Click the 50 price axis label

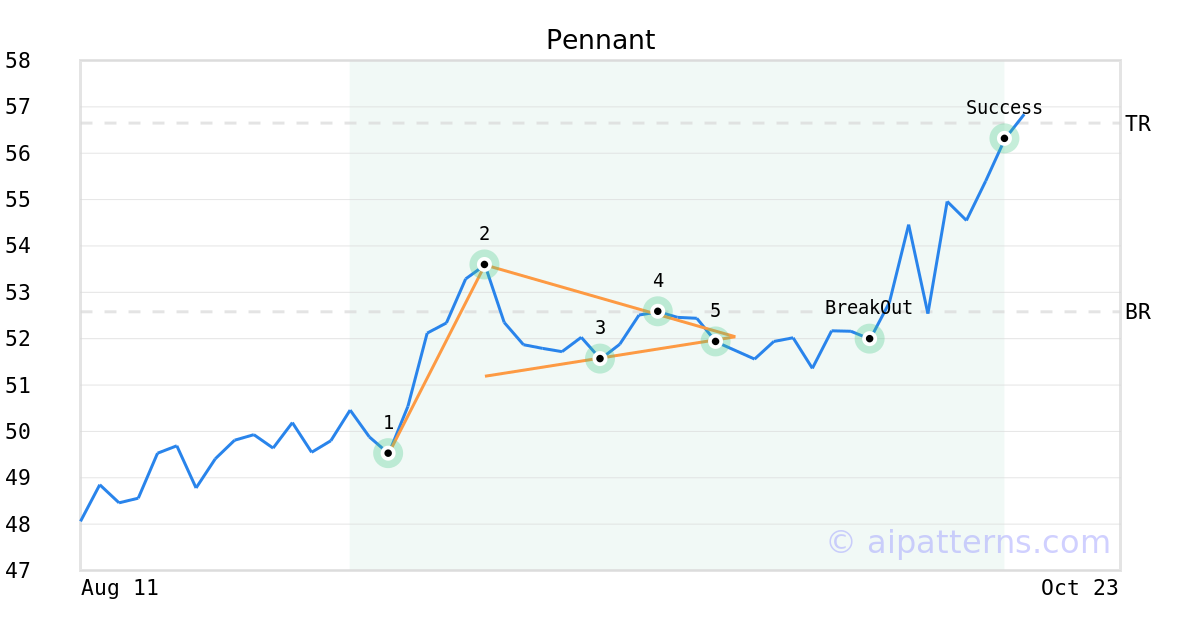(18, 432)
